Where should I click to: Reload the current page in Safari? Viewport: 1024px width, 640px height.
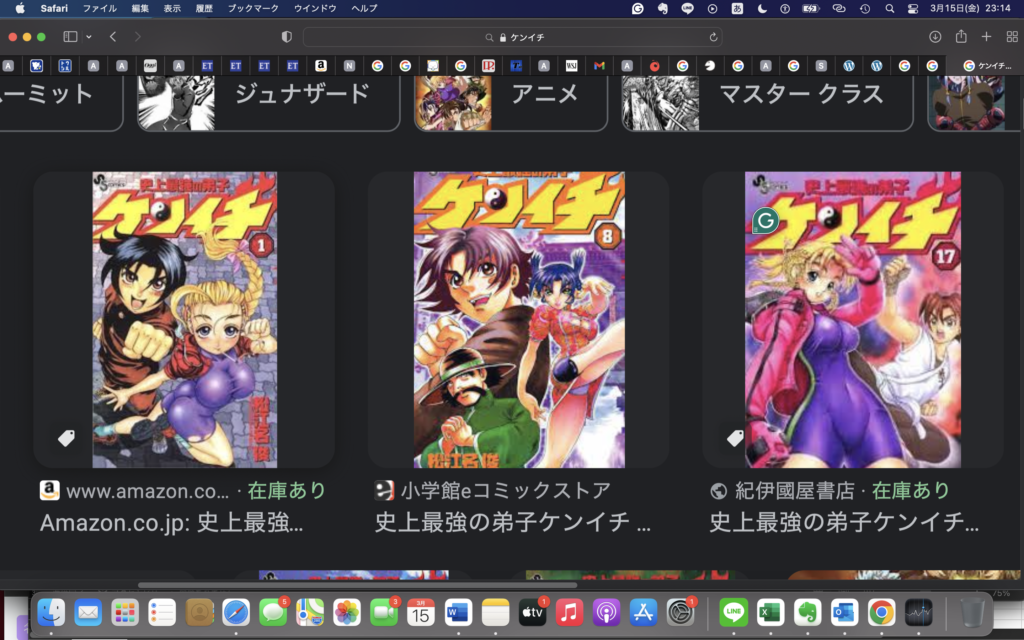714,37
